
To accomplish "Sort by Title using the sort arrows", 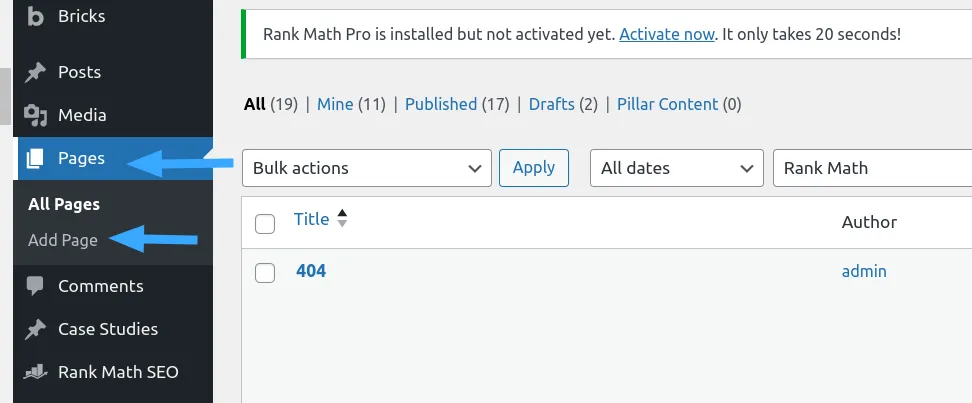I will [x=342, y=218].
